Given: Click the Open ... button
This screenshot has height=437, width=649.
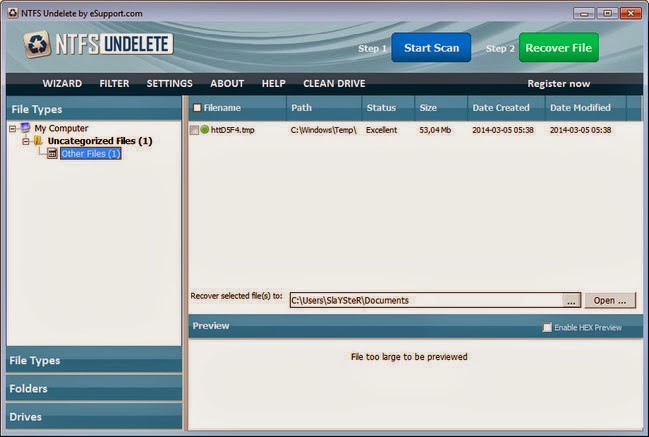Looking at the screenshot, I should [610, 300].
